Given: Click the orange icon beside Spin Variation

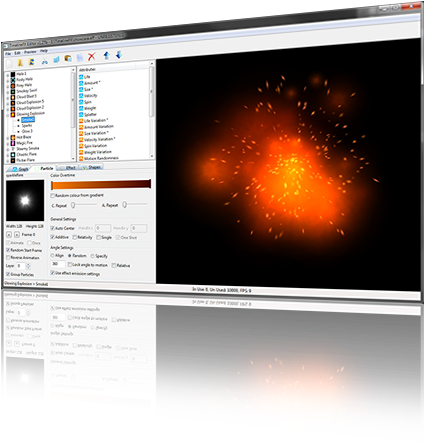Looking at the screenshot, I should (x=81, y=146).
